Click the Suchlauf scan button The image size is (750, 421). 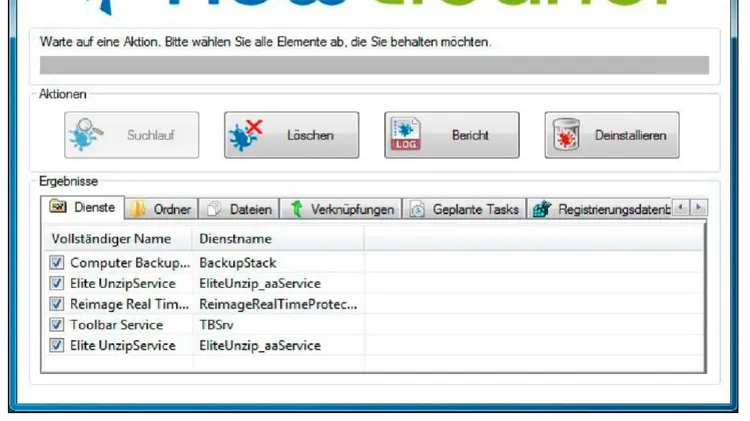tap(132, 135)
